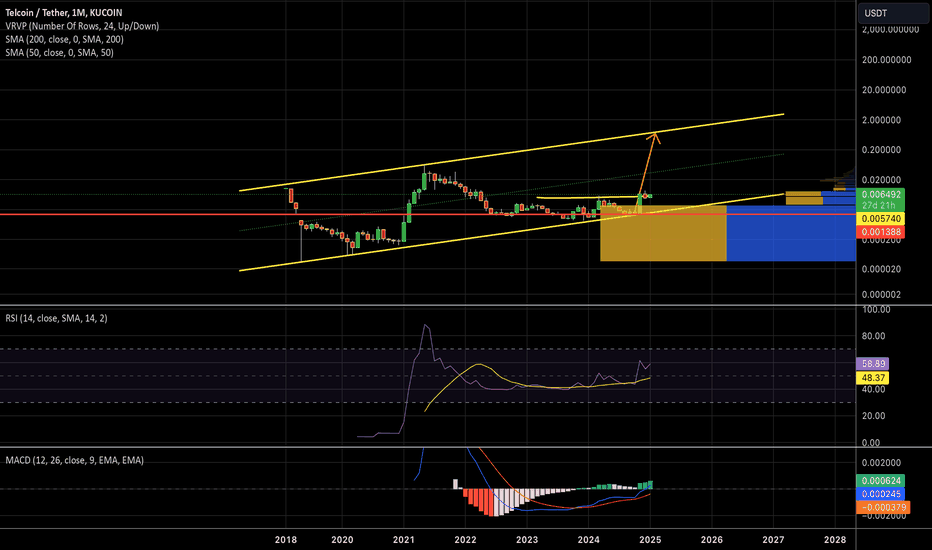
Task: Click the orange -0.000379 MACD tag
Action: point(883,507)
